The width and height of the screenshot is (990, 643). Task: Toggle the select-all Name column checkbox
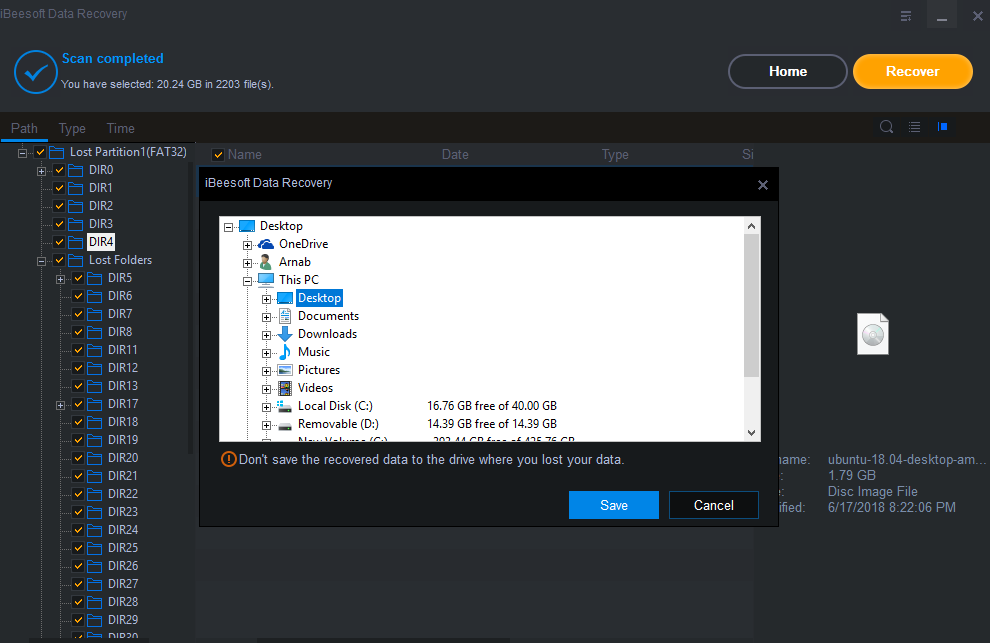point(218,155)
